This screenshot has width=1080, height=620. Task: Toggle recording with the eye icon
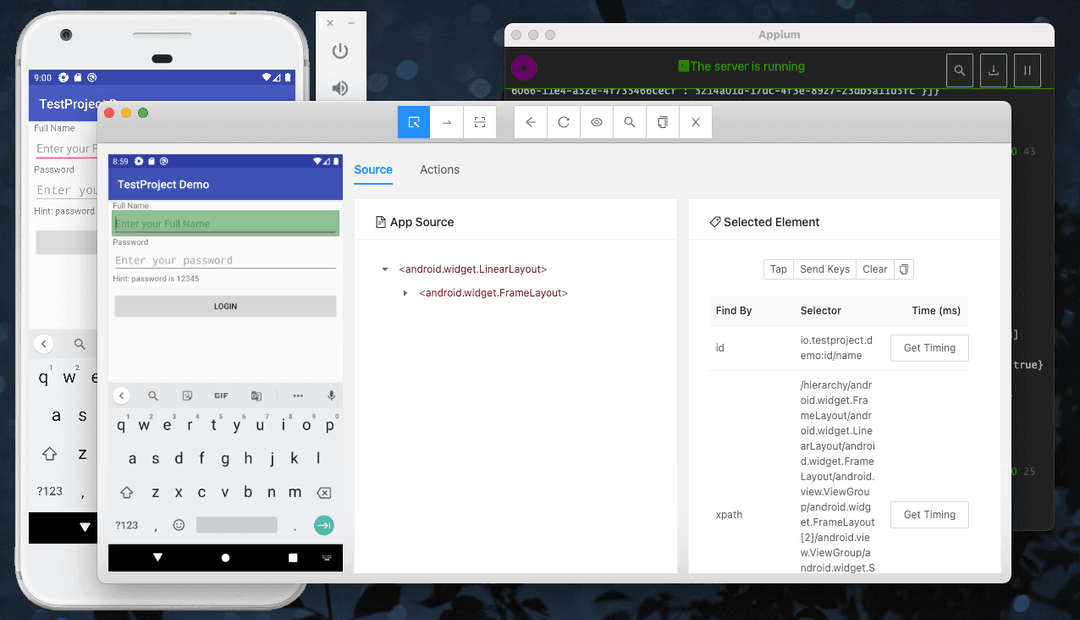click(597, 122)
